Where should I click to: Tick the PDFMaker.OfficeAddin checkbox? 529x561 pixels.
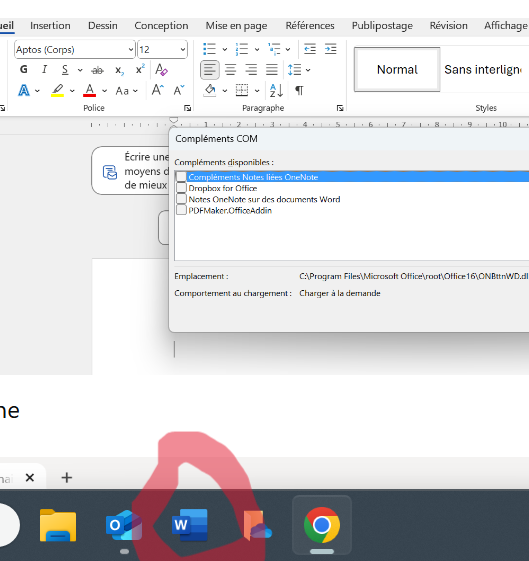(x=181, y=210)
